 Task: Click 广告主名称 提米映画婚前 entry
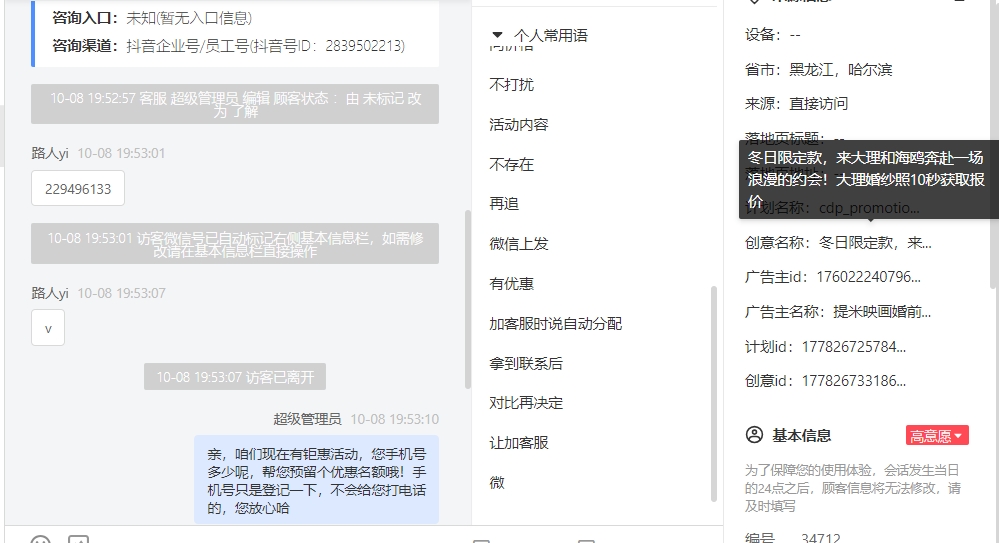pyautogui.click(x=838, y=312)
